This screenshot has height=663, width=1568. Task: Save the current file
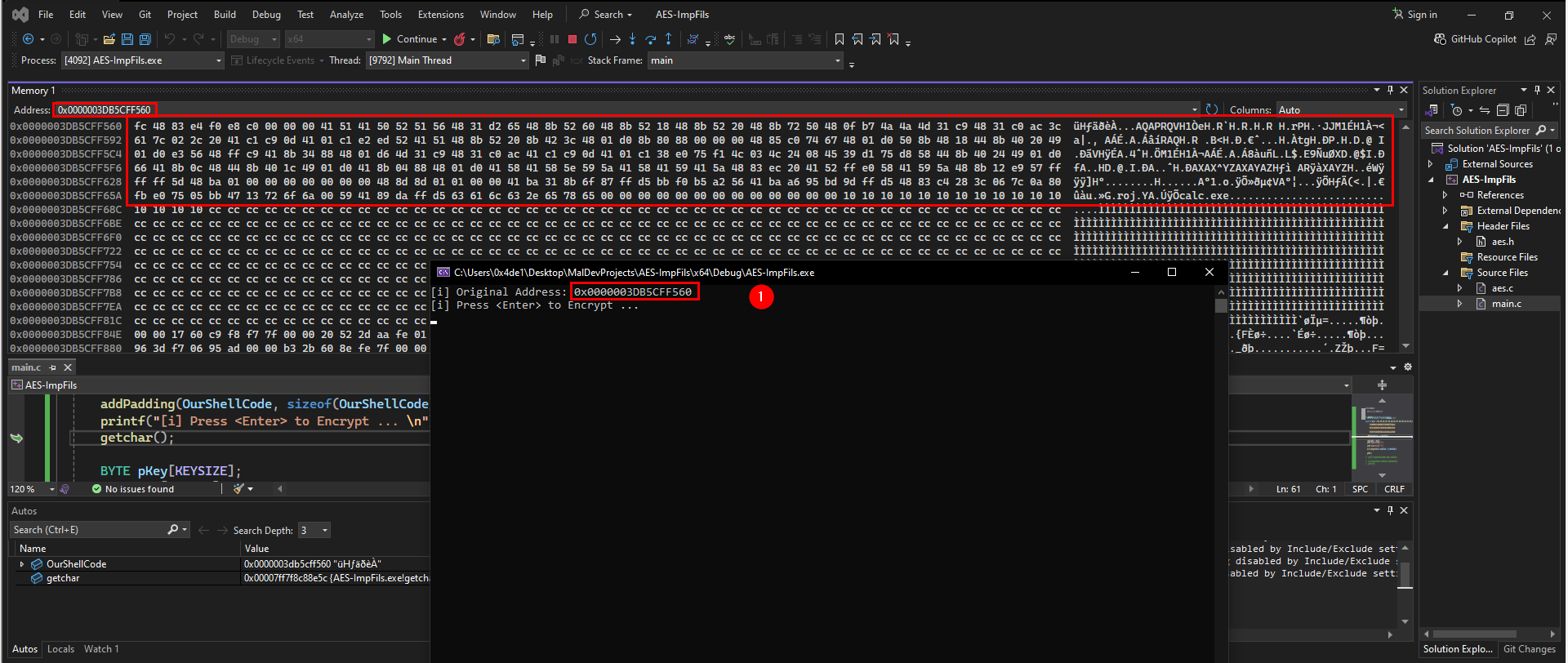click(127, 39)
